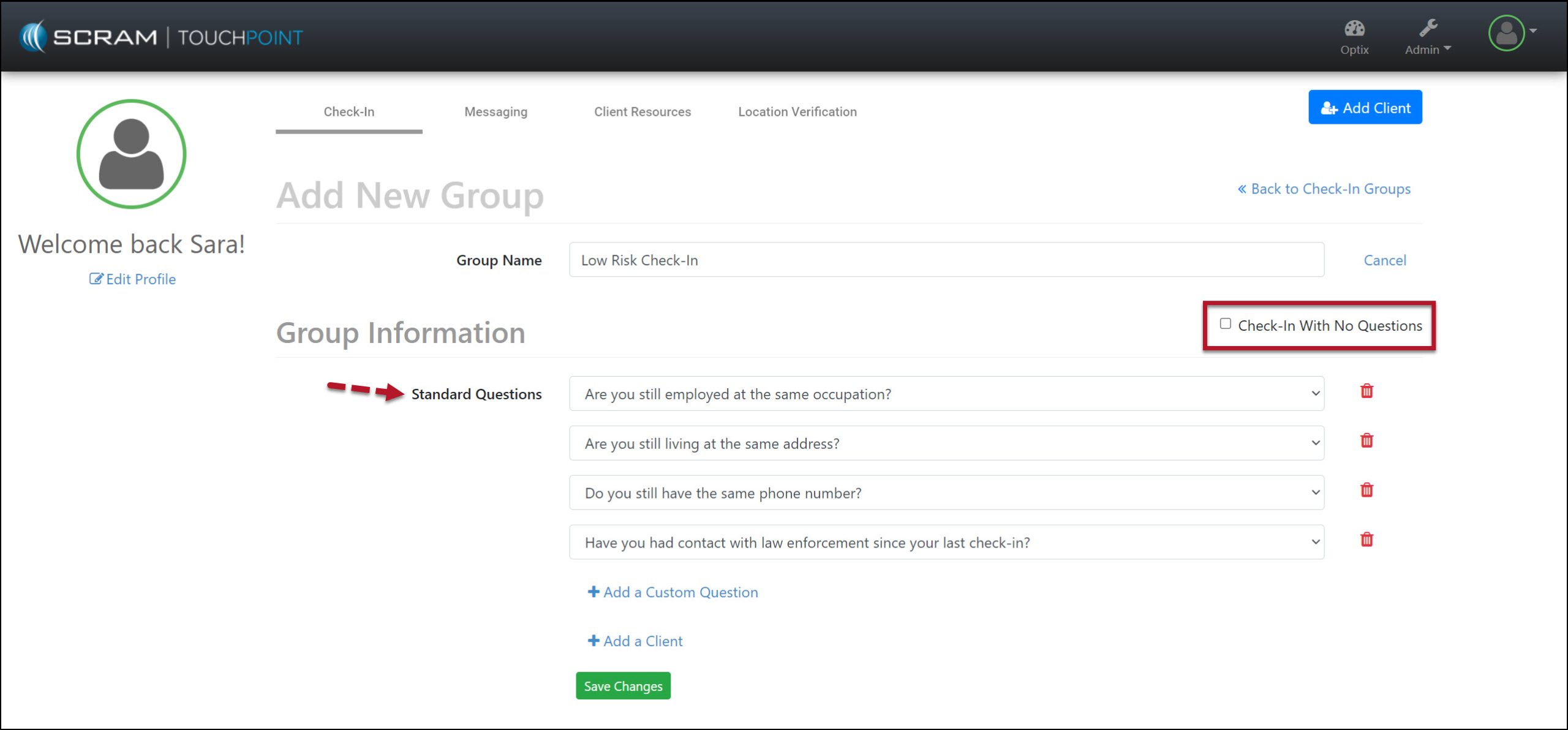Expand the employment occupation question dropdown
1568x730 pixels.
pos(946,394)
